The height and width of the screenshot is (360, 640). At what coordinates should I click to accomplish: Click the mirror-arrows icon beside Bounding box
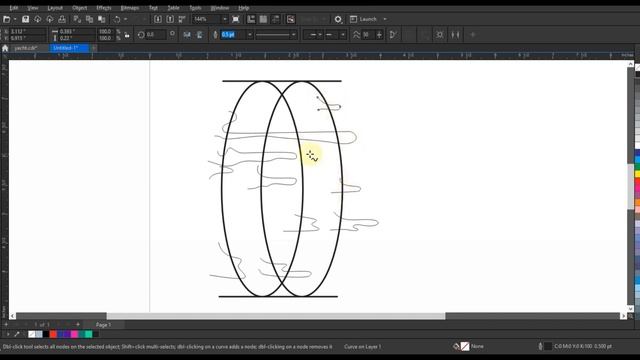(x=455, y=35)
